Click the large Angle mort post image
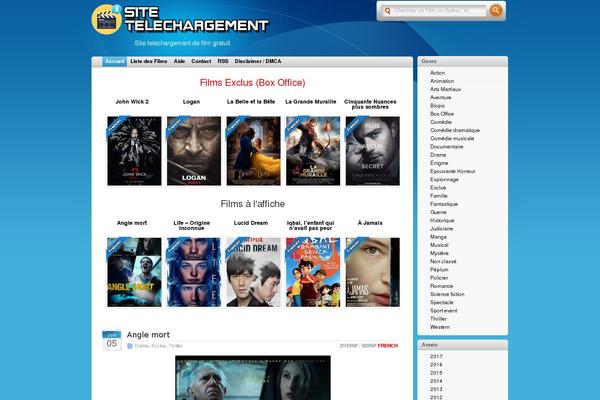 click(253, 378)
